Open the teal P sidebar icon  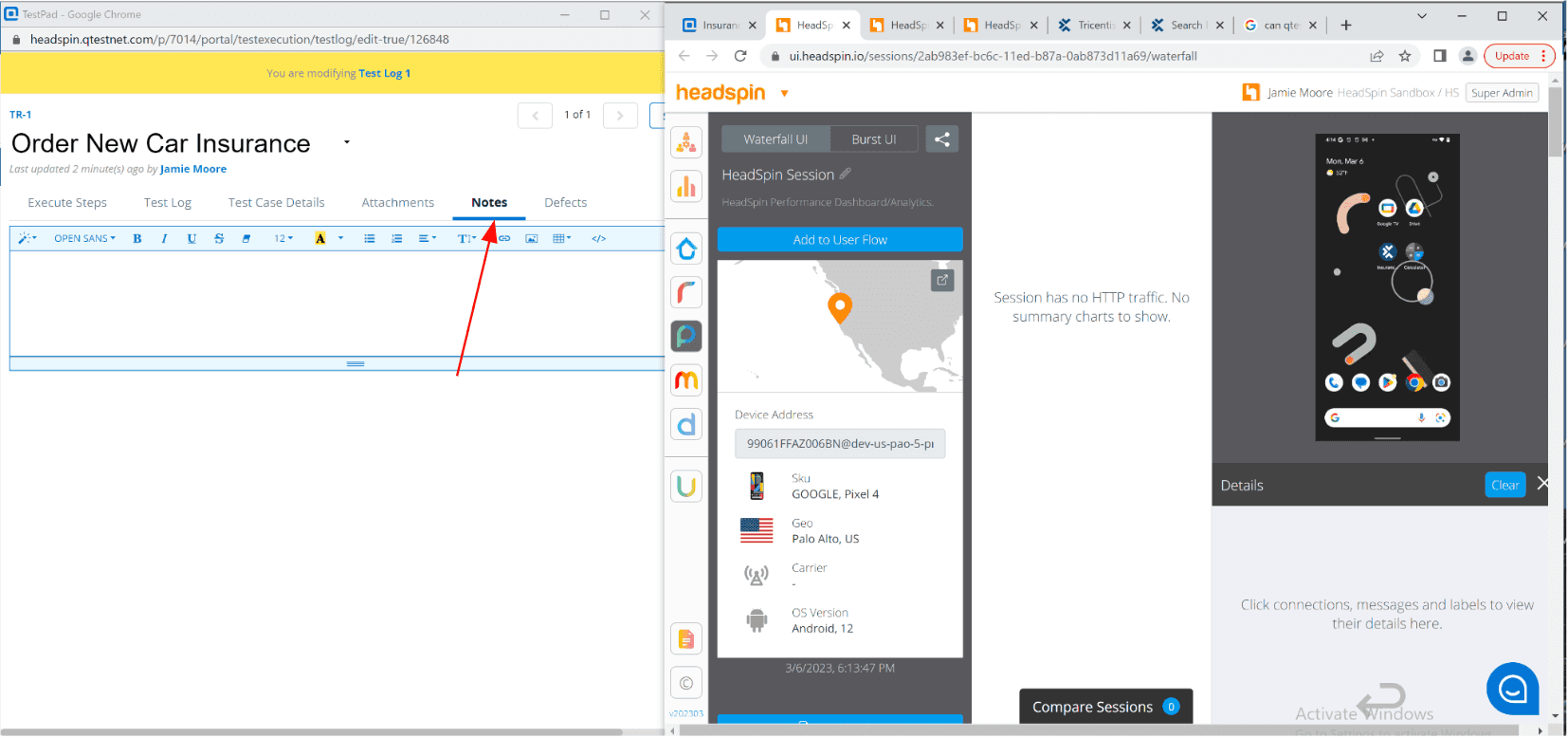[686, 336]
